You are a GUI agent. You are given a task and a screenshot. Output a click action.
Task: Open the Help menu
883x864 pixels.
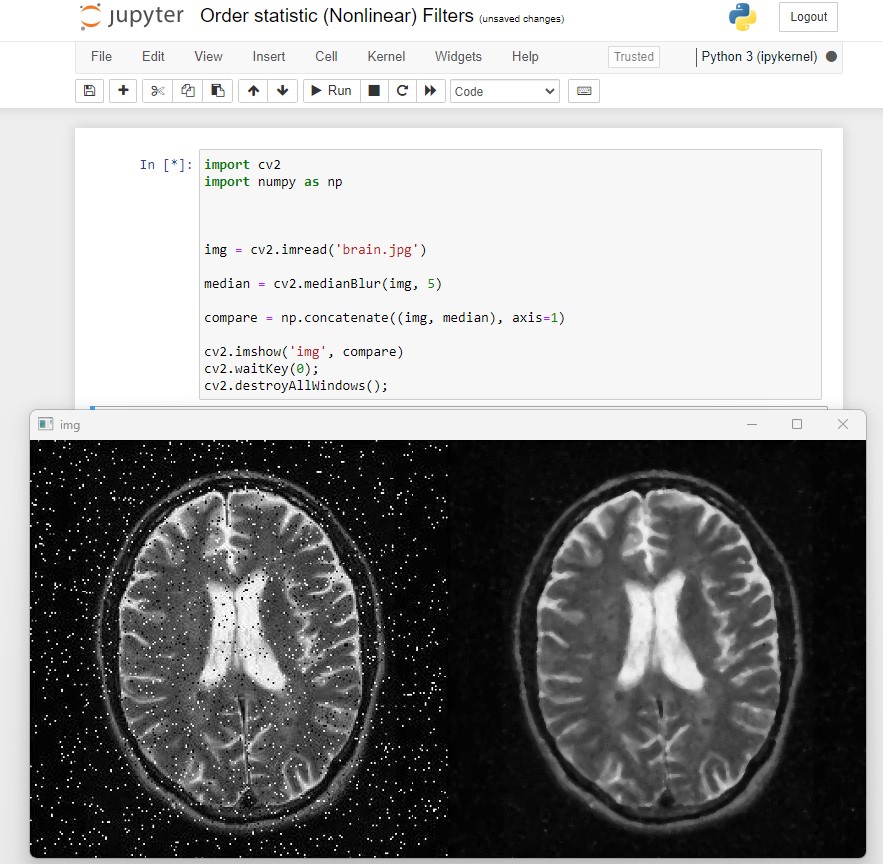point(525,57)
